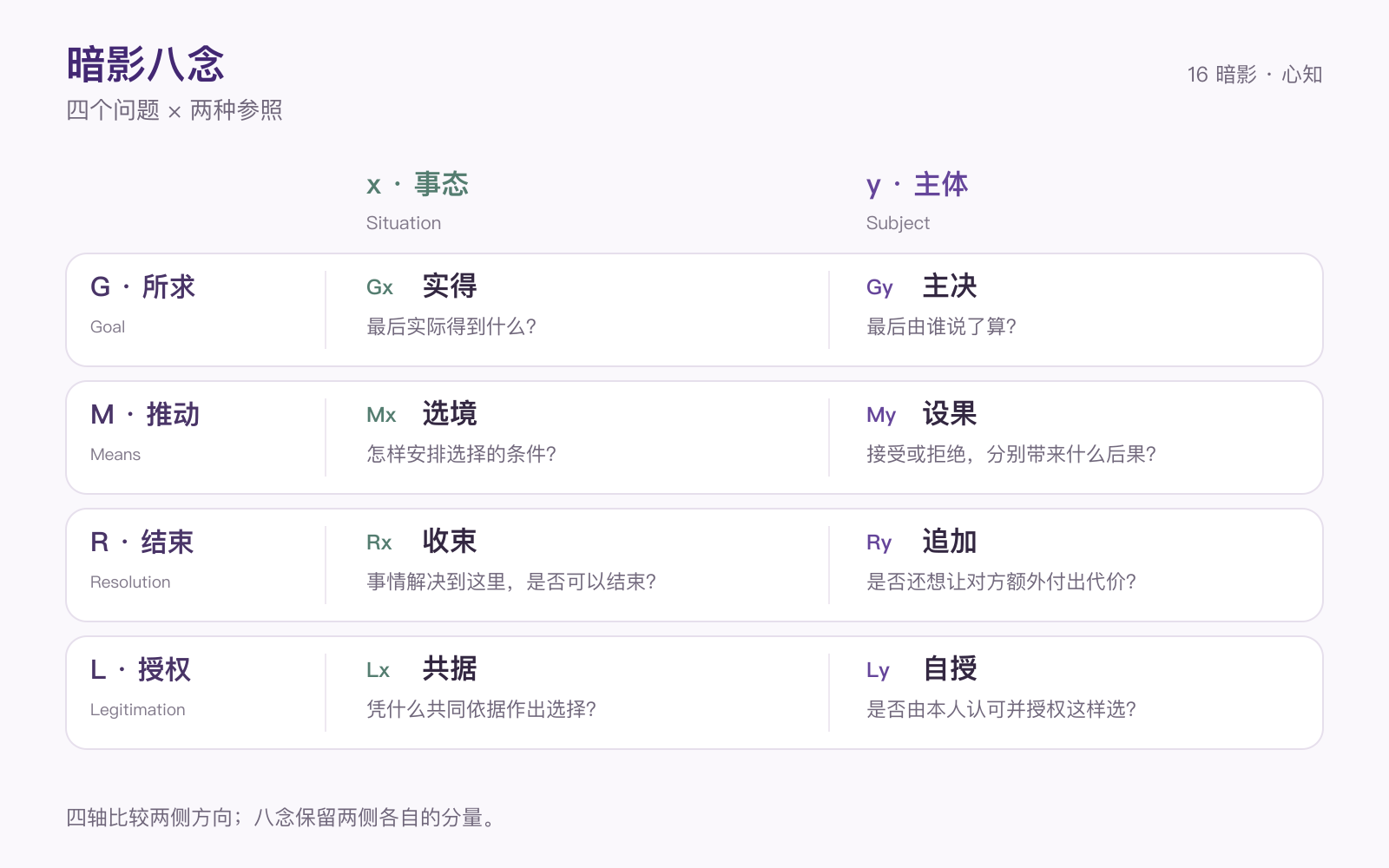This screenshot has width=1389, height=868.
Task: Click the row header M · 推动
Action: click(x=145, y=414)
